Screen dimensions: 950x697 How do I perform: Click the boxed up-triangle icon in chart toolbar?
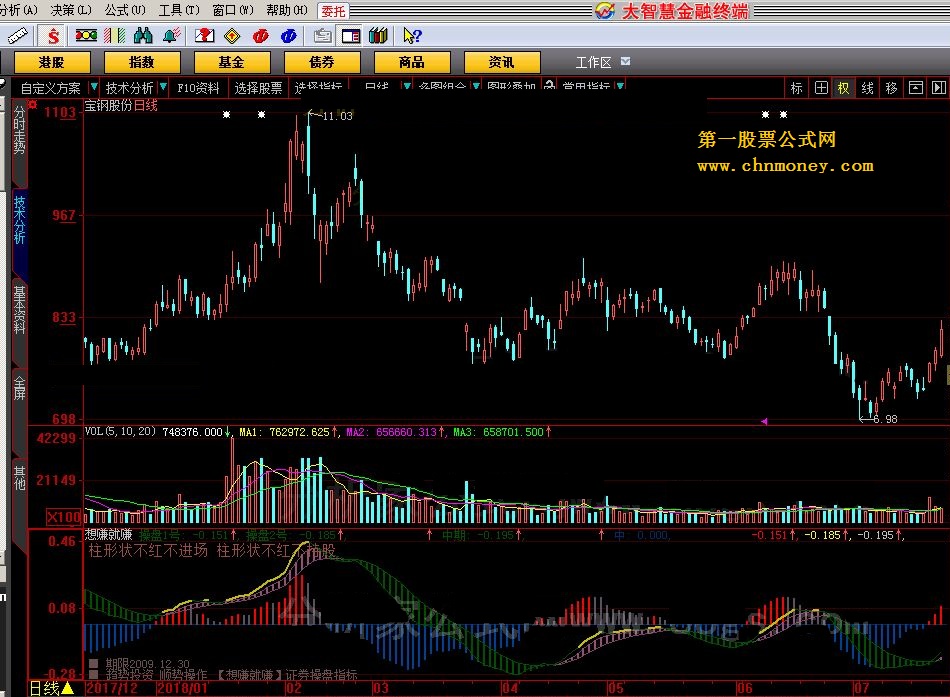click(x=915, y=88)
